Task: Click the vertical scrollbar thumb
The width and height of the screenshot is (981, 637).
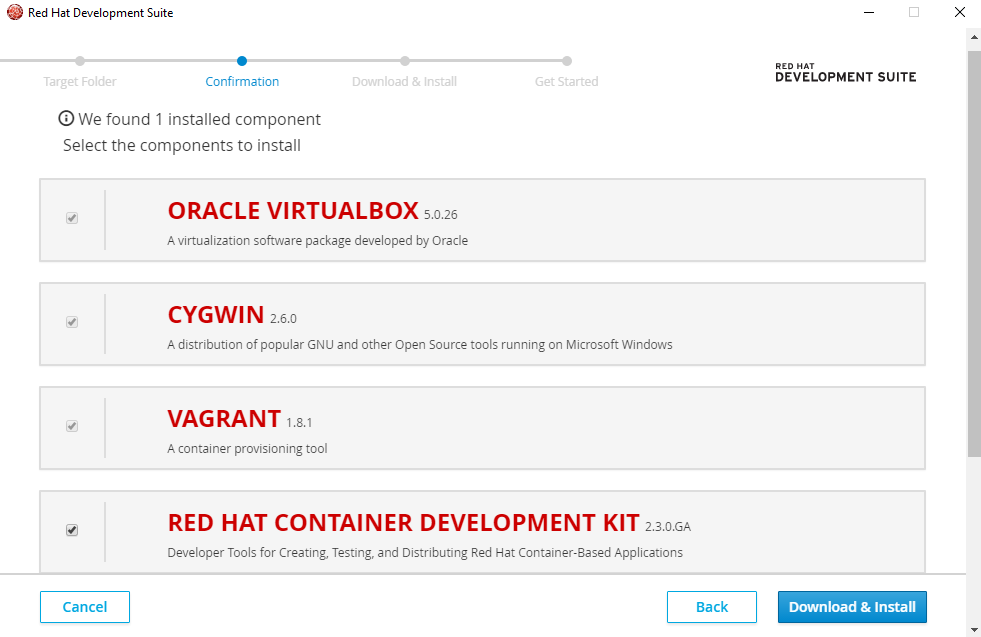Action: pos(974,253)
